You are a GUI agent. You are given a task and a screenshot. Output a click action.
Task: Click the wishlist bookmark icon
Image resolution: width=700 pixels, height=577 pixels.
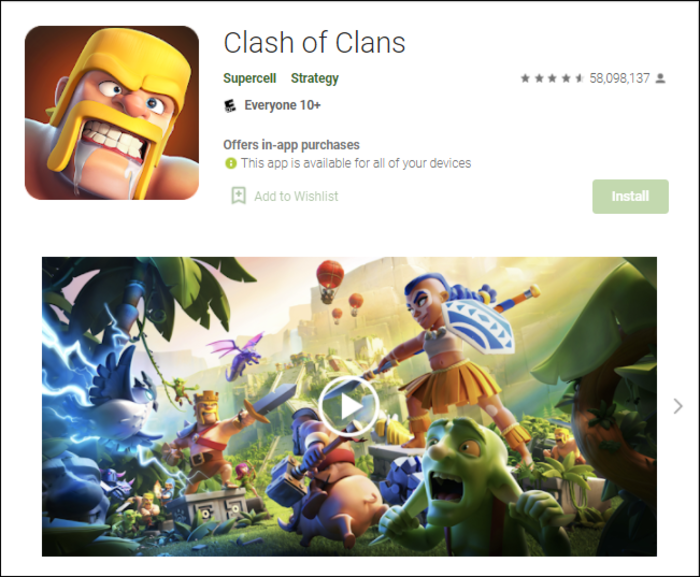(x=238, y=196)
